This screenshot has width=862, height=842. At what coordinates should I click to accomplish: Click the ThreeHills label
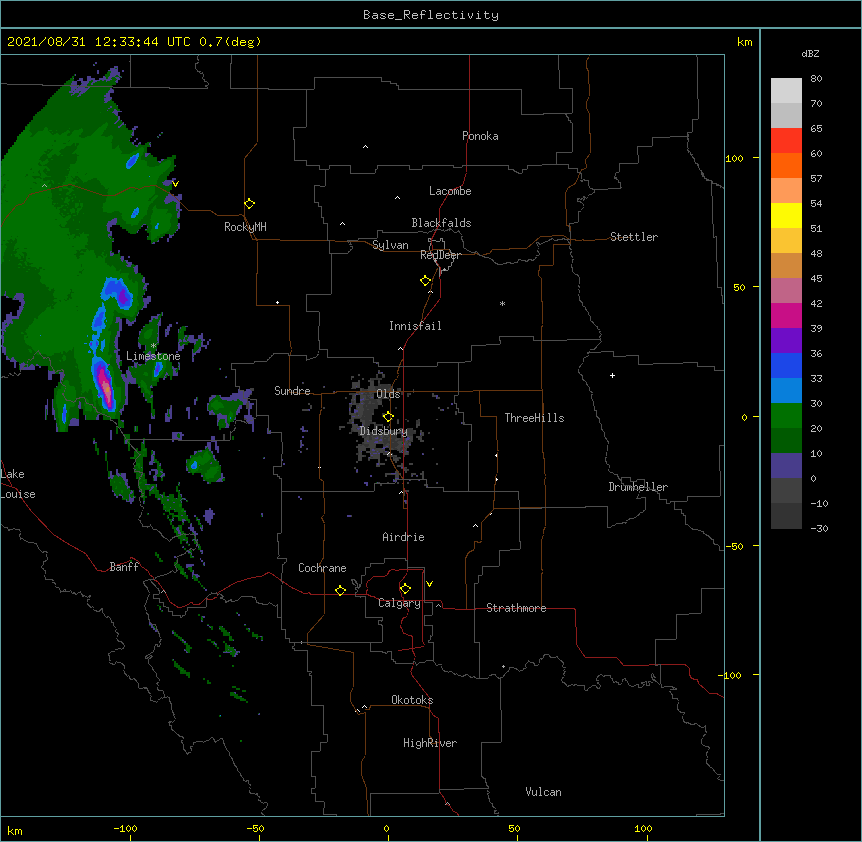coord(534,418)
